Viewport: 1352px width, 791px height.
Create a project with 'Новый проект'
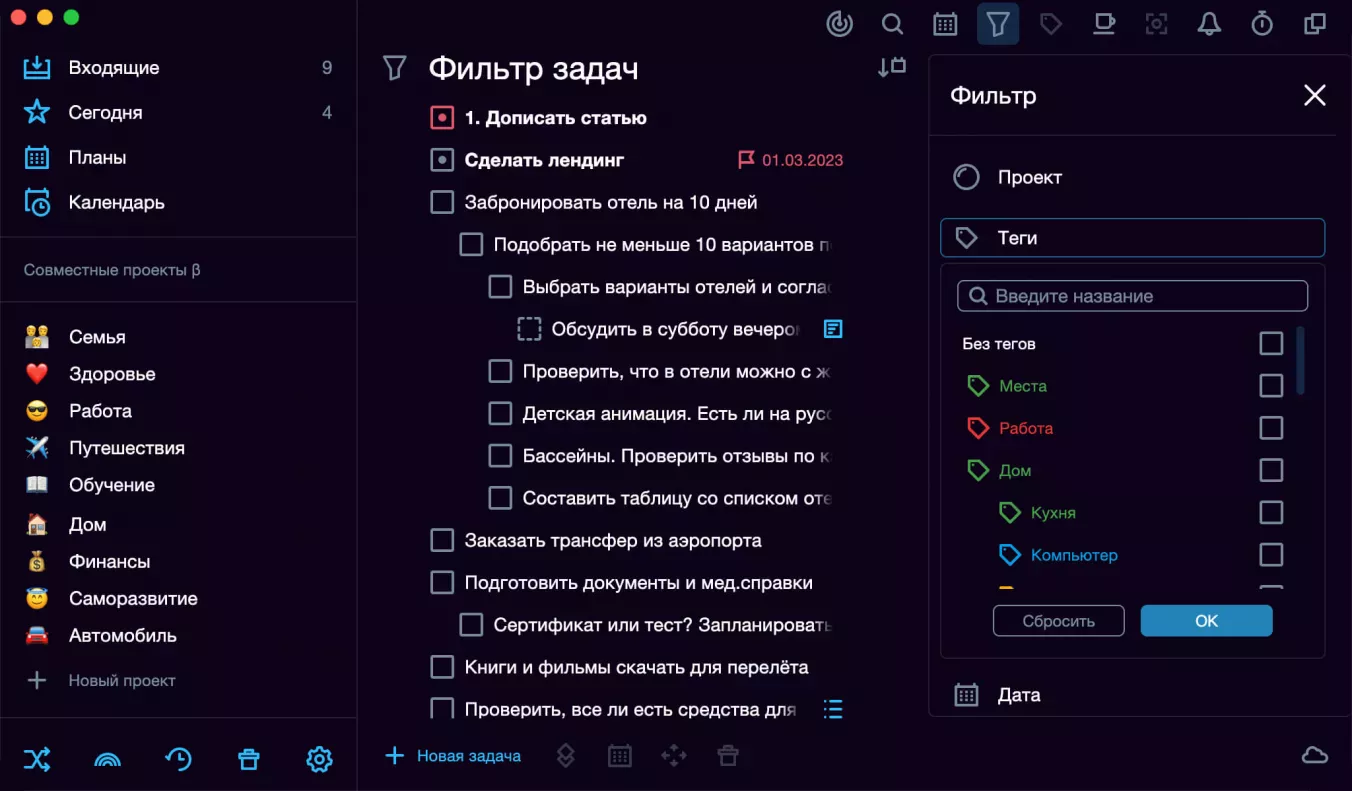click(x=100, y=681)
